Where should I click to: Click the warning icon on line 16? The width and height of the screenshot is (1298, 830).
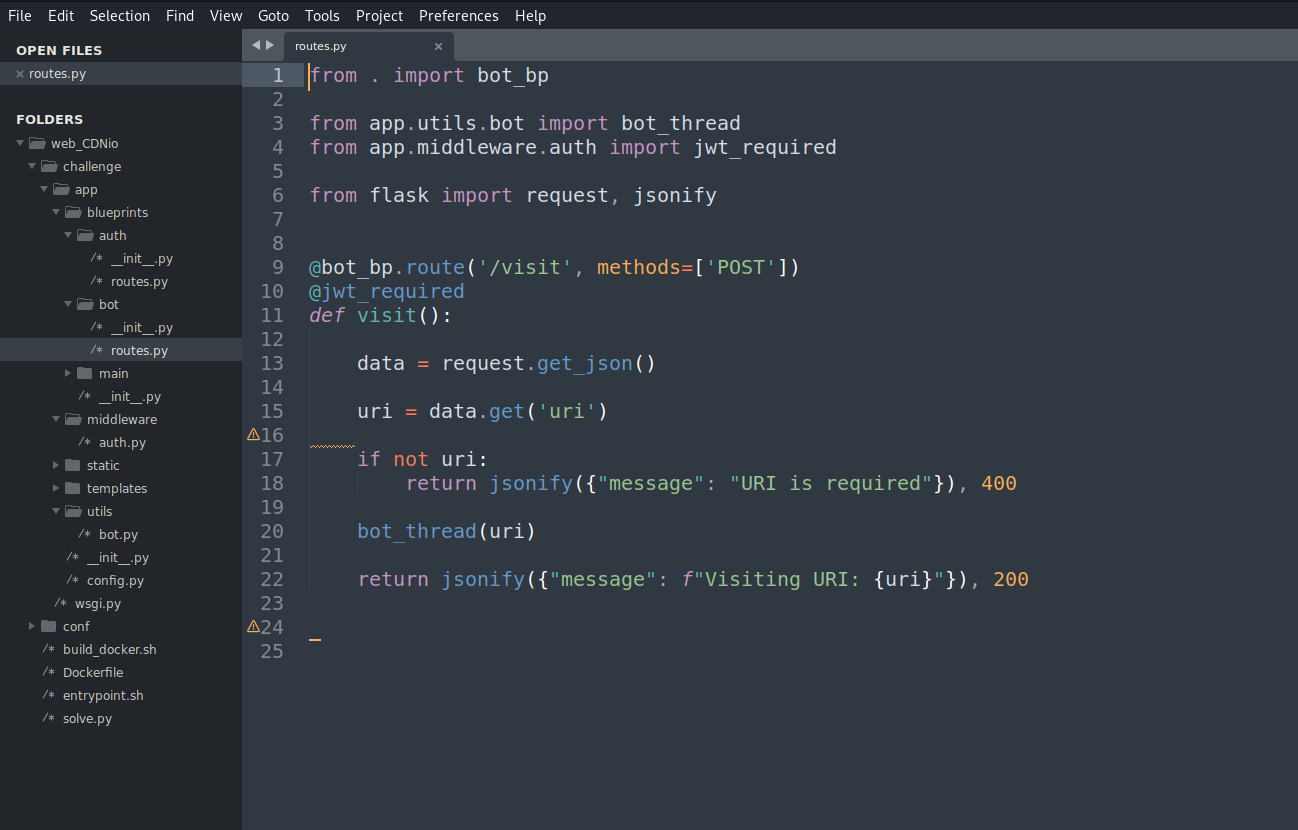point(253,435)
